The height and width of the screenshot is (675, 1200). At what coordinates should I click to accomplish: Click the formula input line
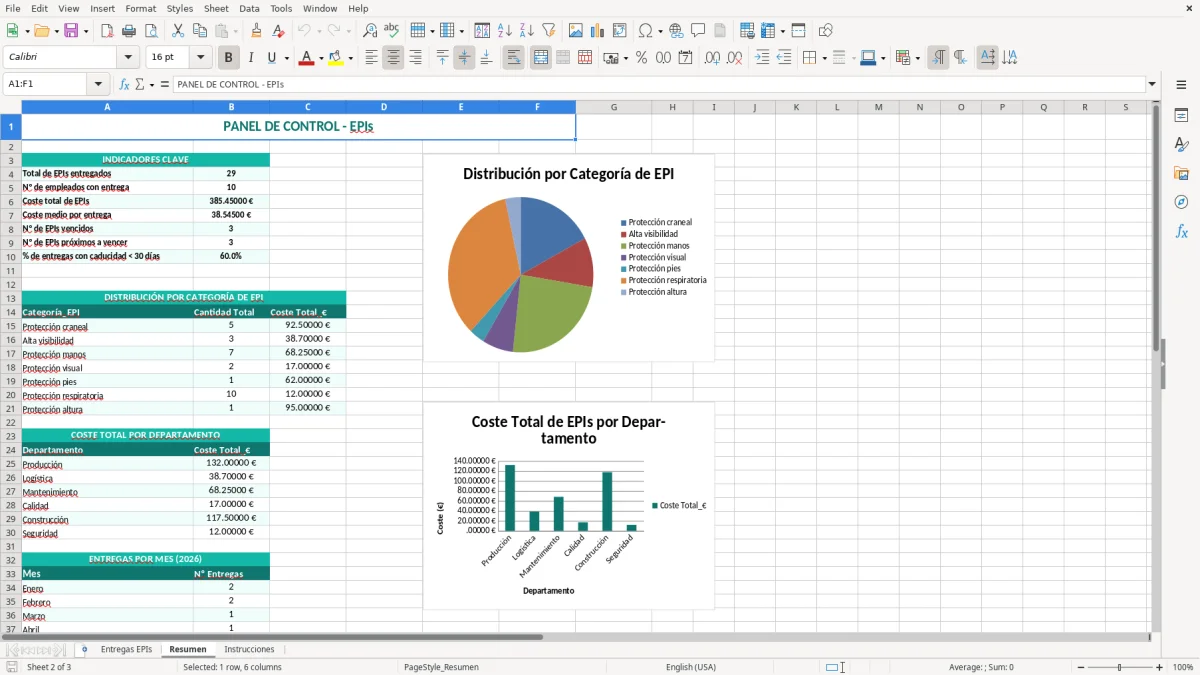659,85
